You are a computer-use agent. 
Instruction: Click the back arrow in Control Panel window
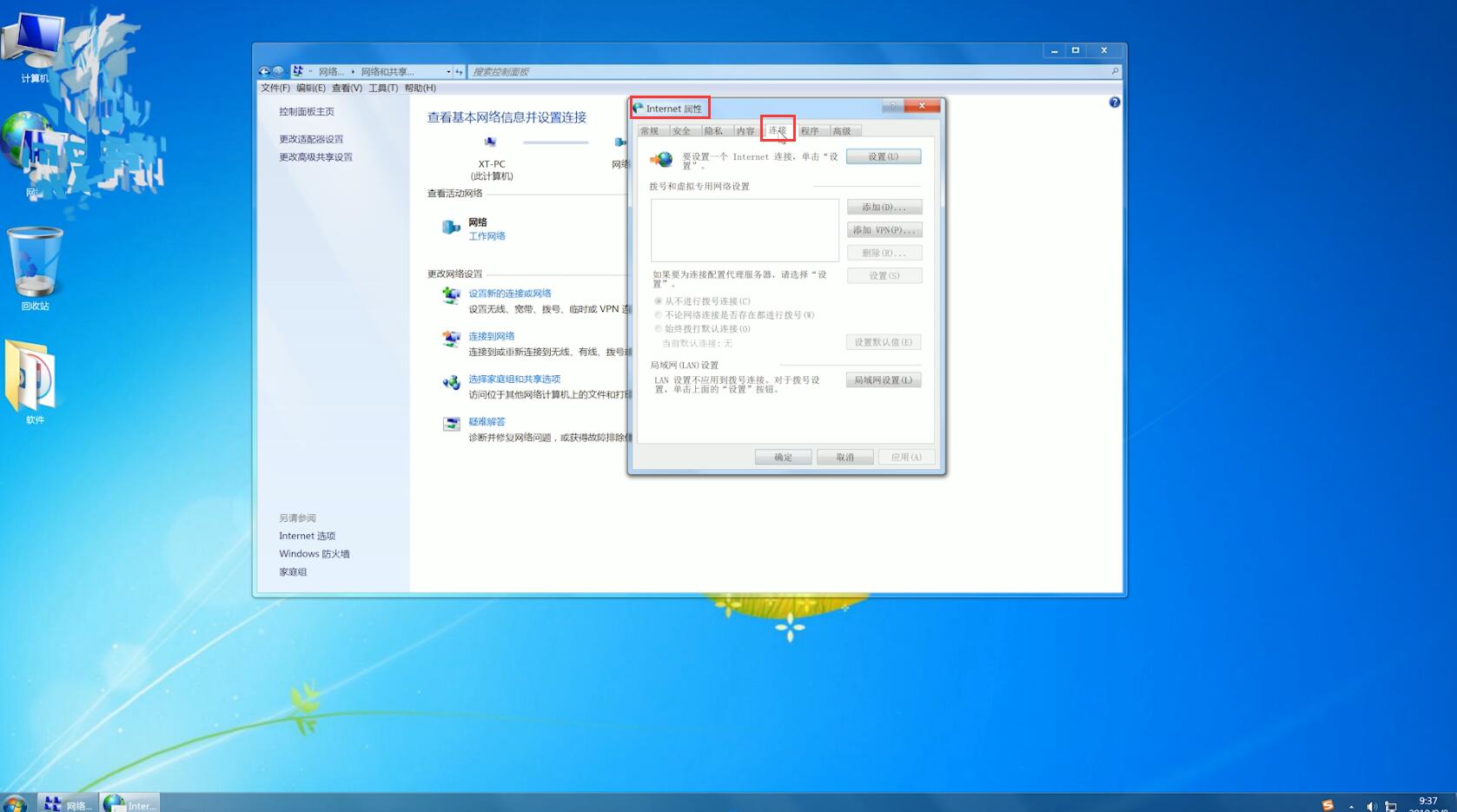pyautogui.click(x=264, y=71)
